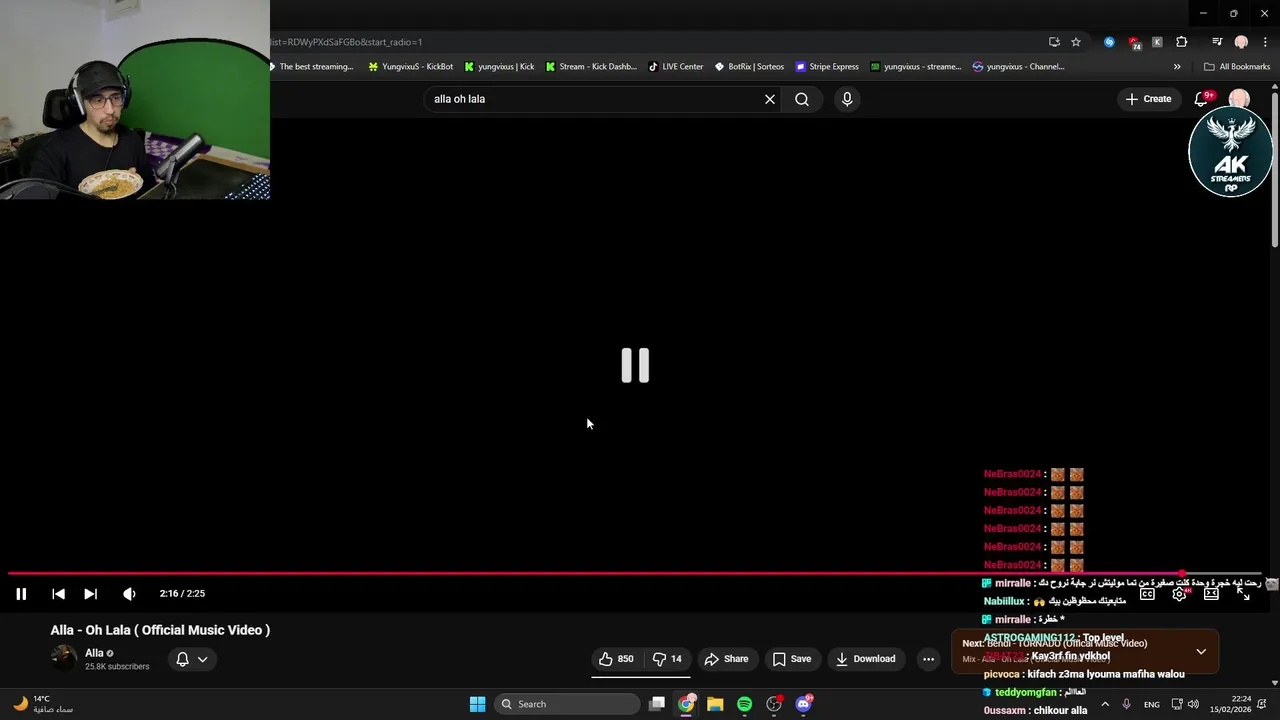Open the video player settings gear

(x=1179, y=594)
